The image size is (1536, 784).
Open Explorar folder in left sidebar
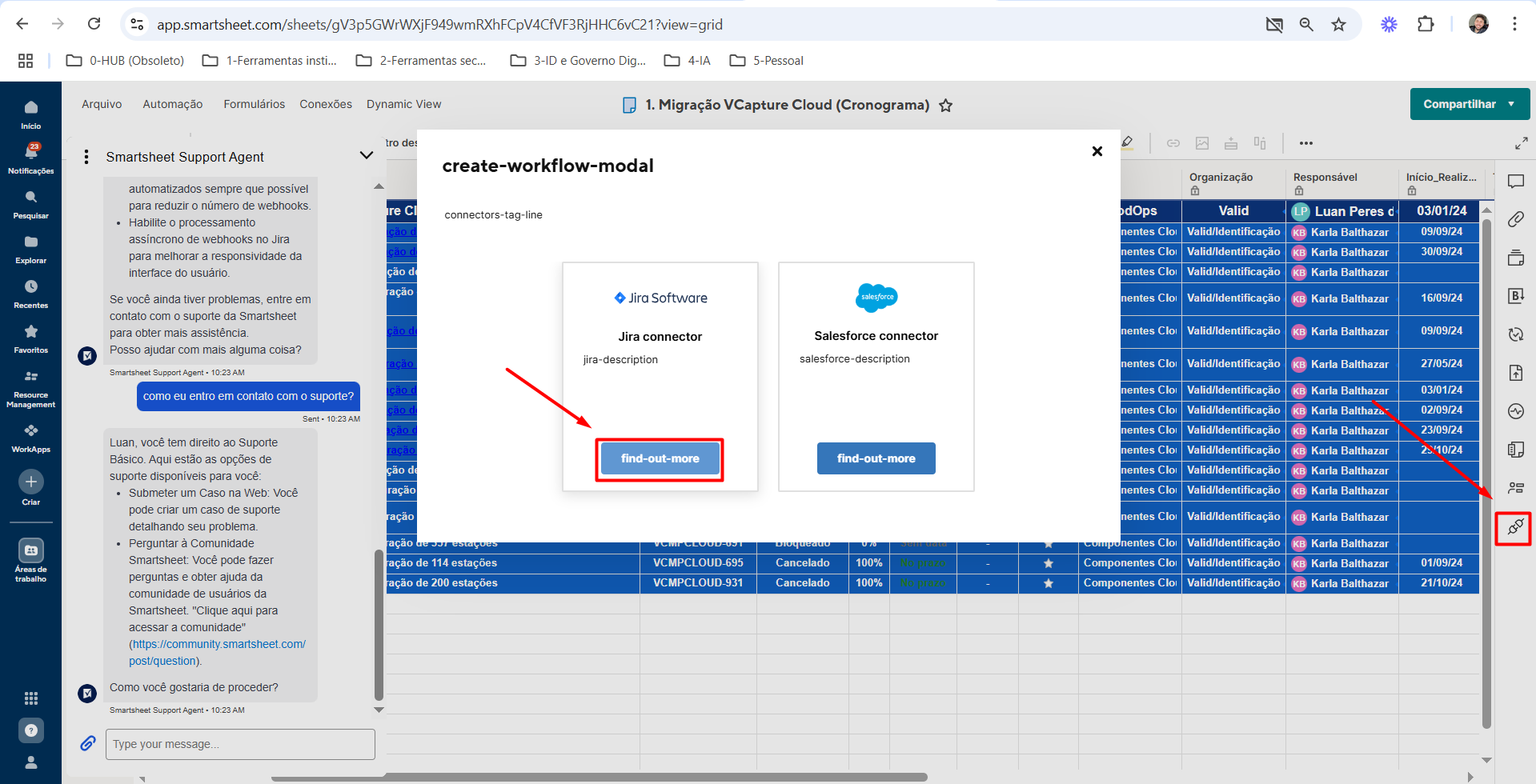pos(30,249)
